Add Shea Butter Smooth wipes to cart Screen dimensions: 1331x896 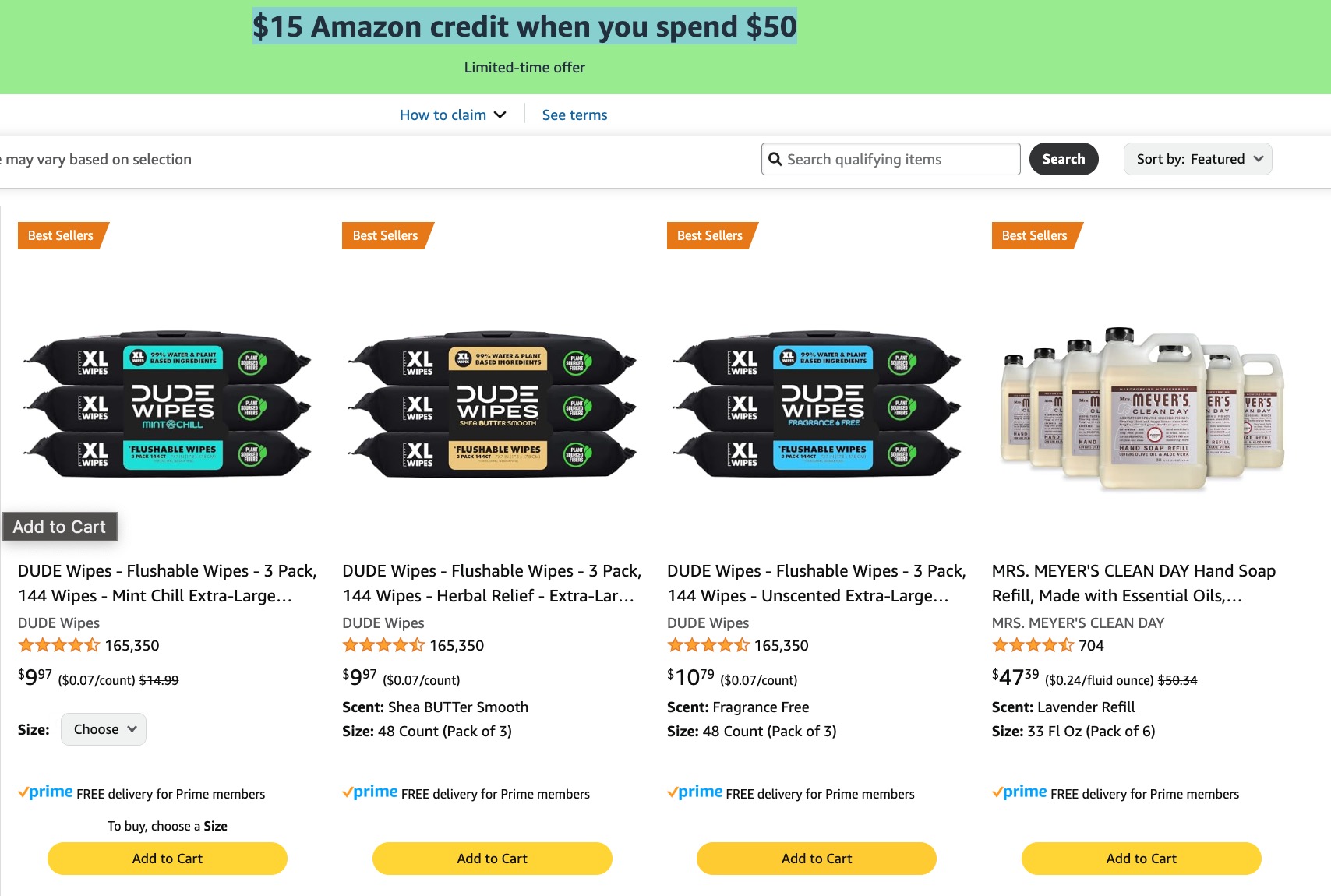click(x=492, y=859)
